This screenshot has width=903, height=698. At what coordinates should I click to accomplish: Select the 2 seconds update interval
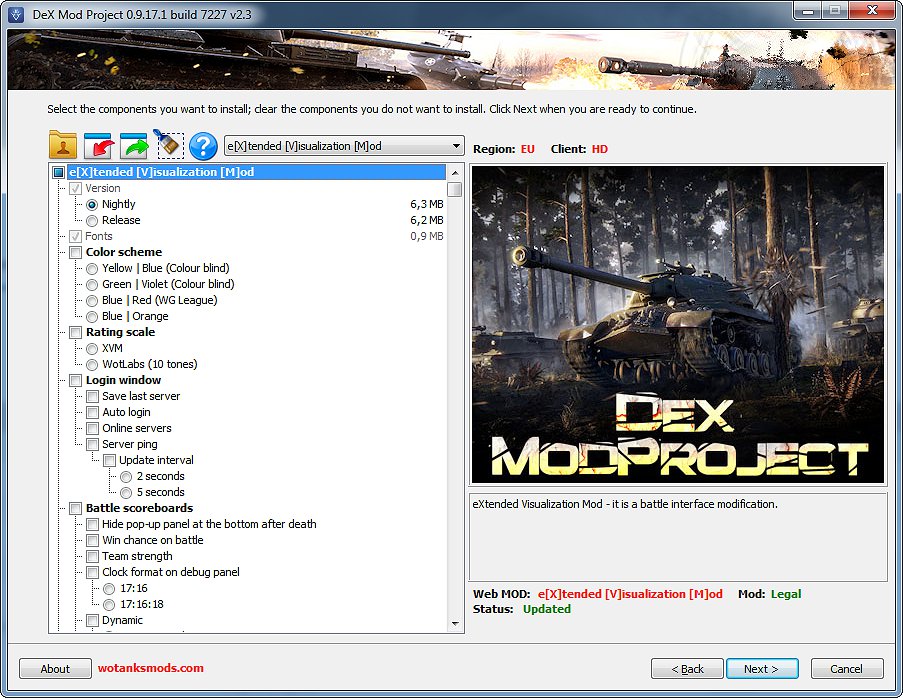[x=126, y=477]
